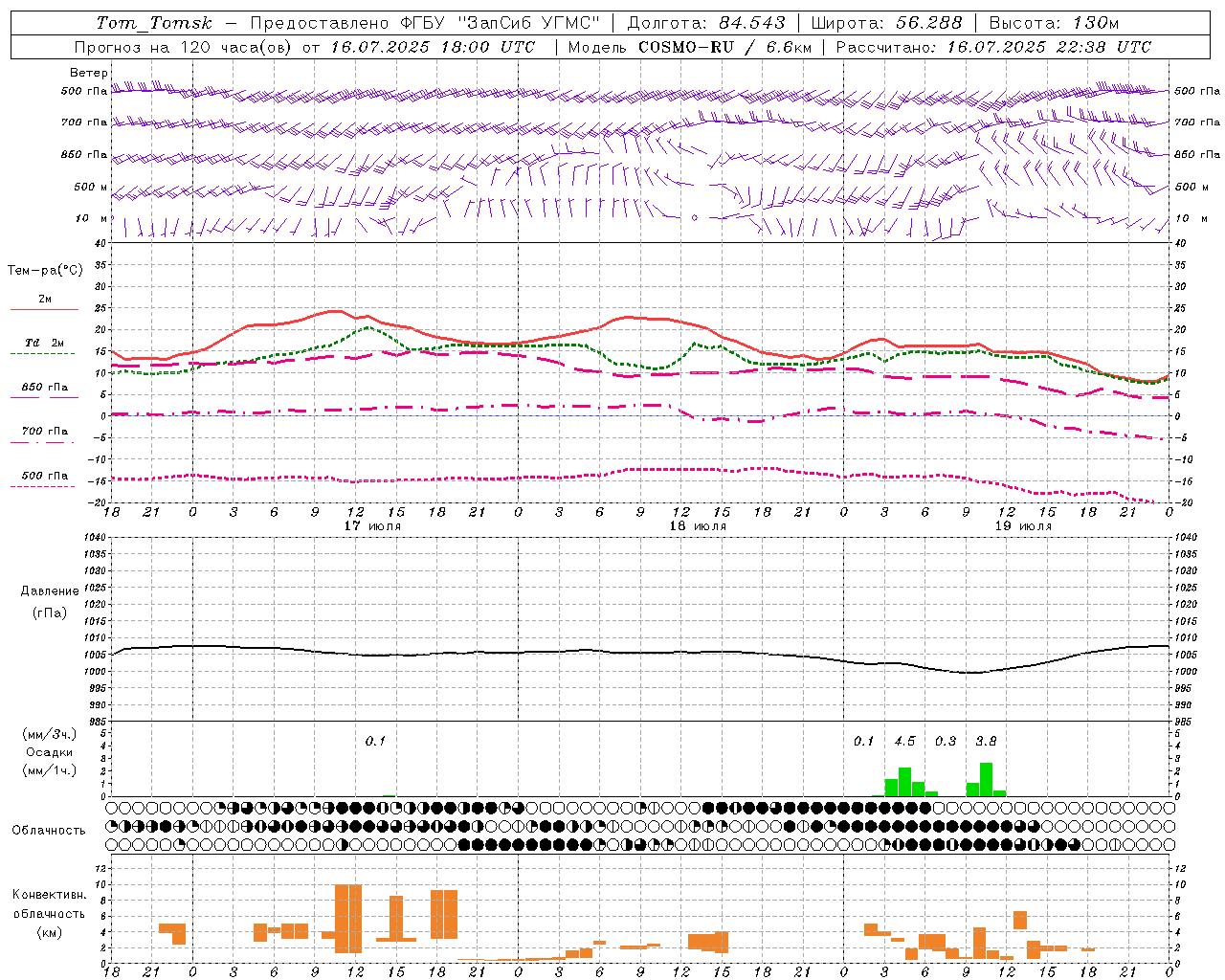Select the Высота: 130м header field
Image resolution: width=1225 pixels, height=980 pixels.
coord(1054,23)
